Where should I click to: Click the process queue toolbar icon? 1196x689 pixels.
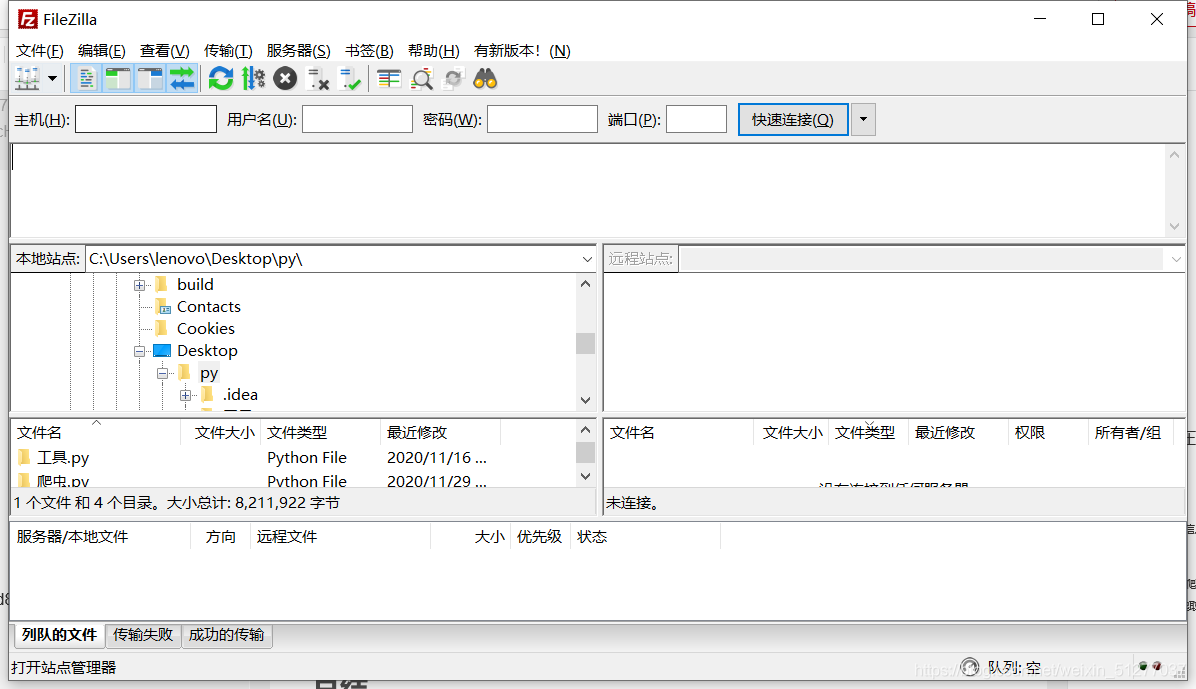pos(253,79)
